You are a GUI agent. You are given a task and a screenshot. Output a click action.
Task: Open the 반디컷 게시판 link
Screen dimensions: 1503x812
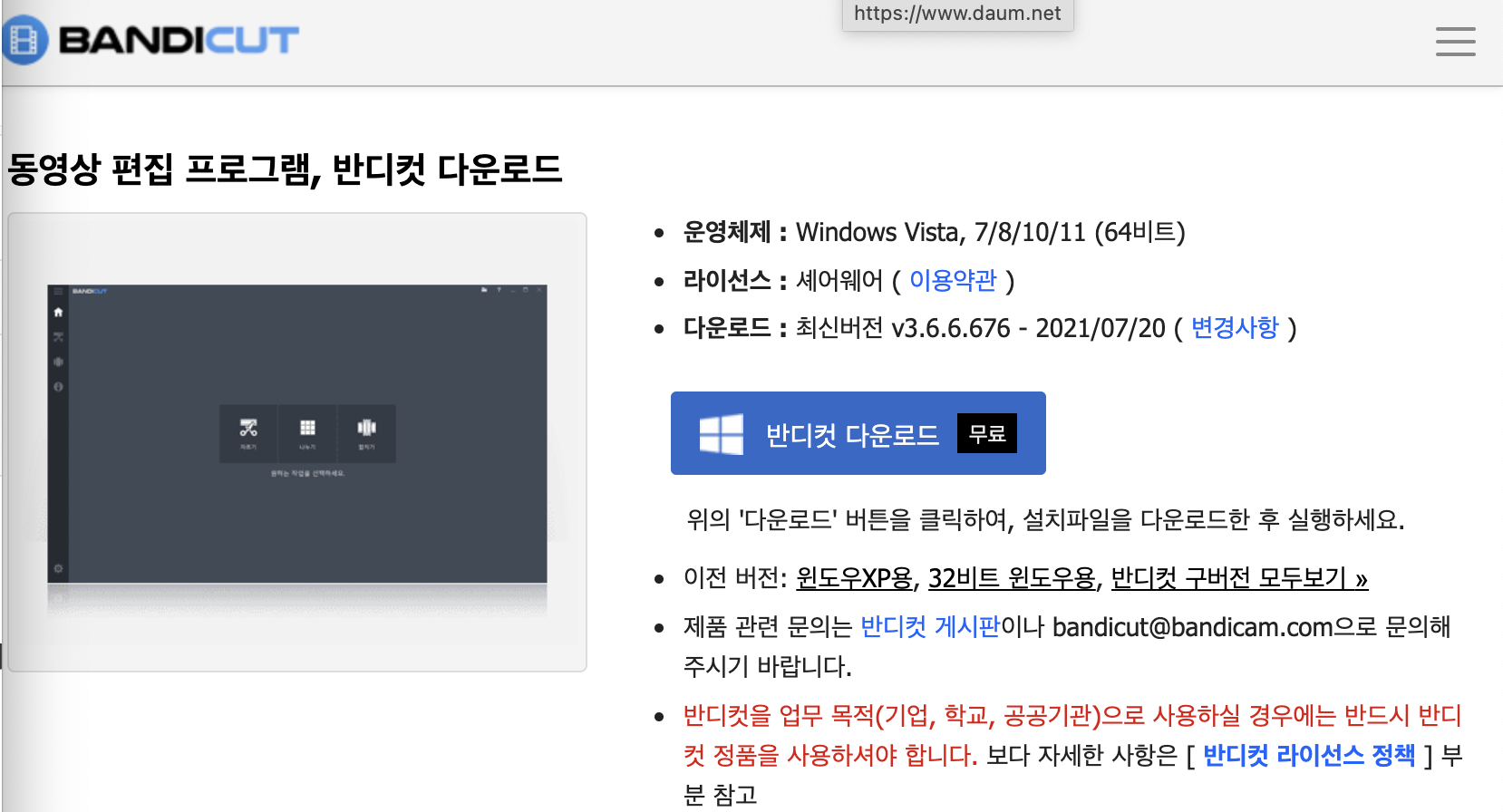[930, 626]
